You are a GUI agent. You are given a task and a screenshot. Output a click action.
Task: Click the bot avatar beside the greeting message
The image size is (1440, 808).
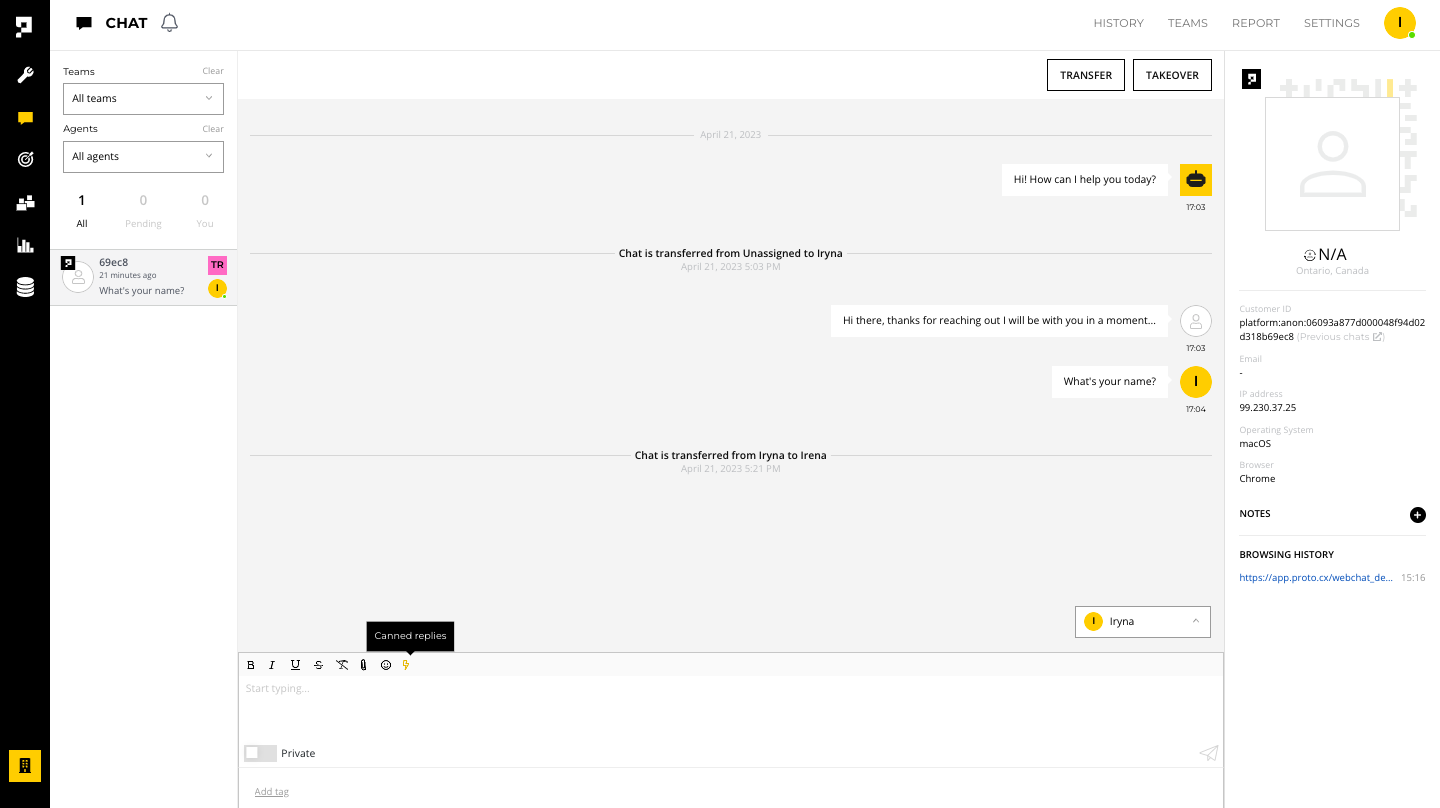1196,180
